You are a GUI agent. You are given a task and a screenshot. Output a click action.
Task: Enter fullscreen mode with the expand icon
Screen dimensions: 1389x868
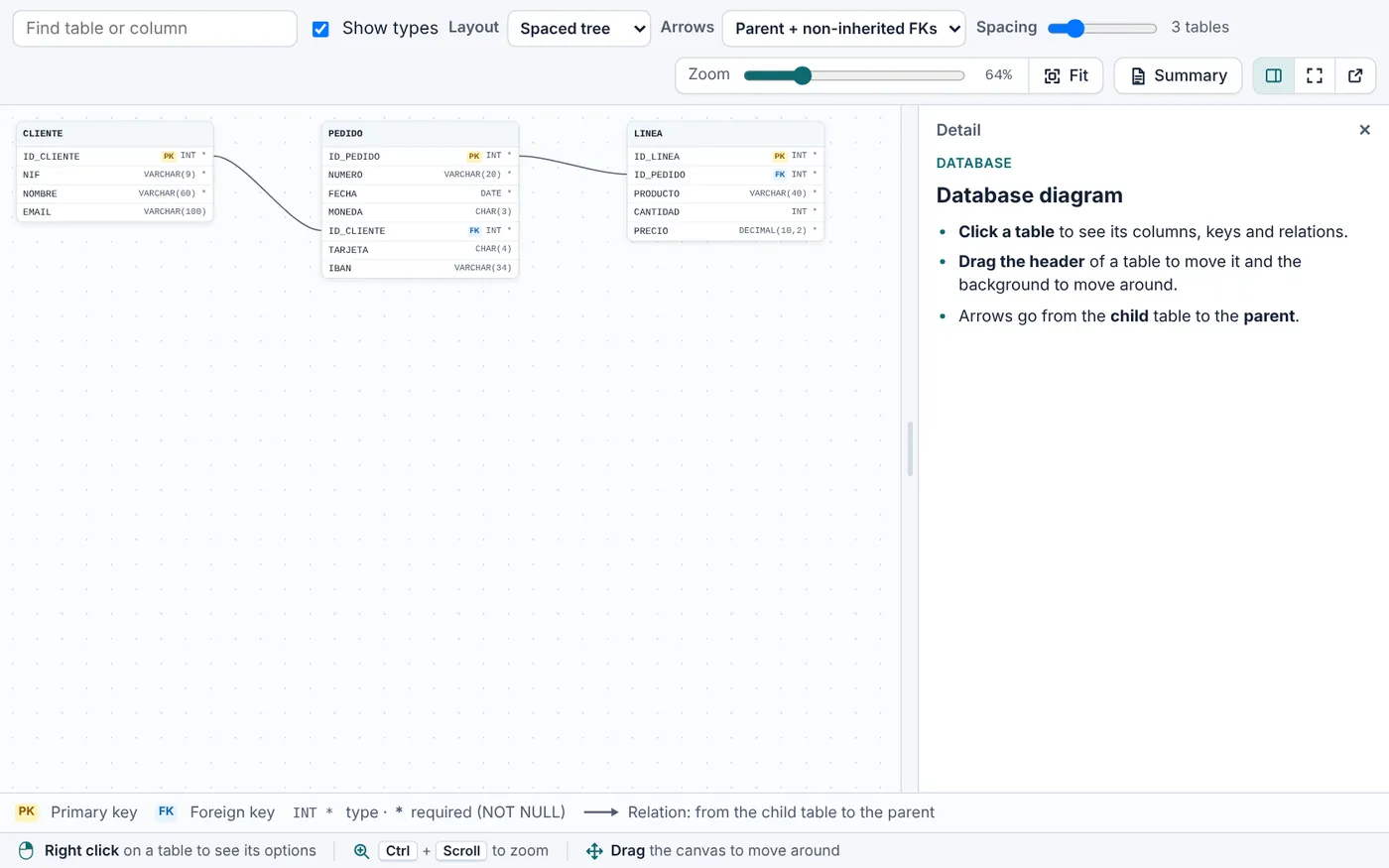pos(1315,75)
